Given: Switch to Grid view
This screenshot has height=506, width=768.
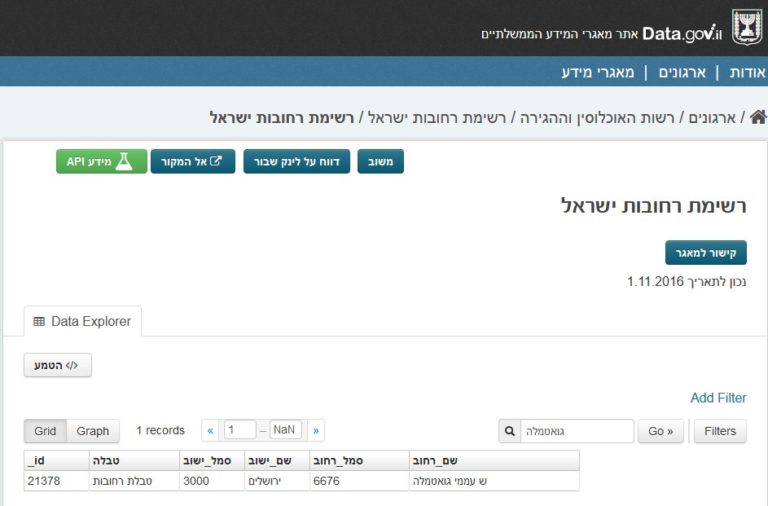Looking at the screenshot, I should 45,431.
